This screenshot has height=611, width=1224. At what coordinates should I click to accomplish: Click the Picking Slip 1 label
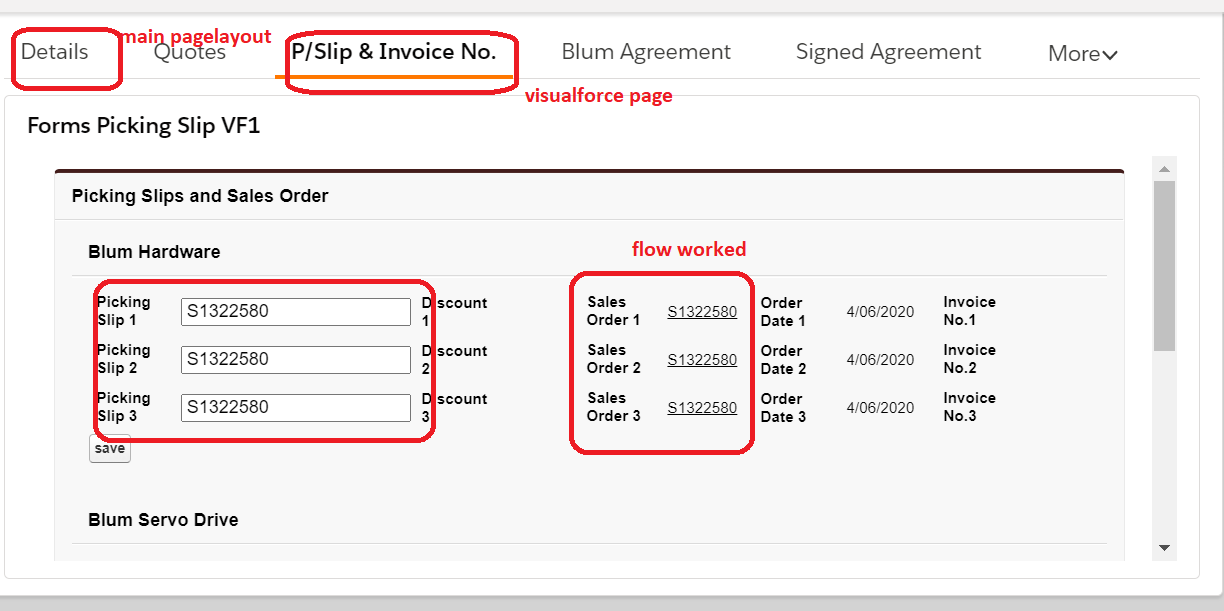(124, 311)
